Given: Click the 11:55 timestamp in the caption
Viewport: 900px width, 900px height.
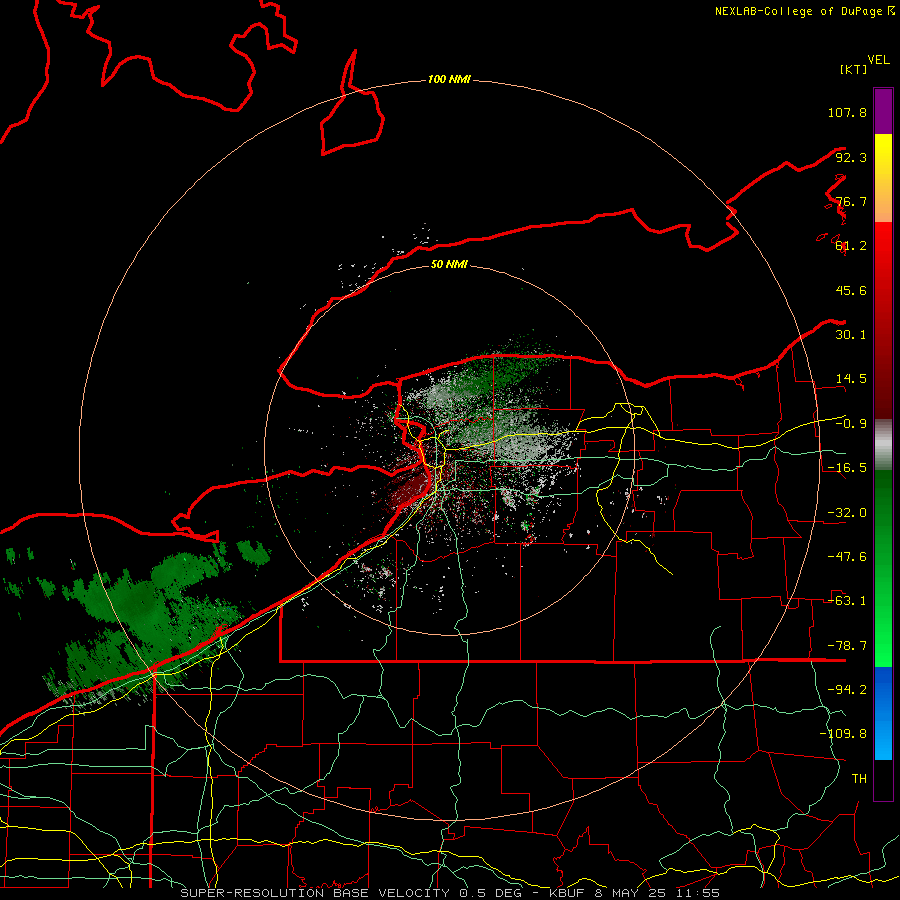Looking at the screenshot, I should 696,893.
